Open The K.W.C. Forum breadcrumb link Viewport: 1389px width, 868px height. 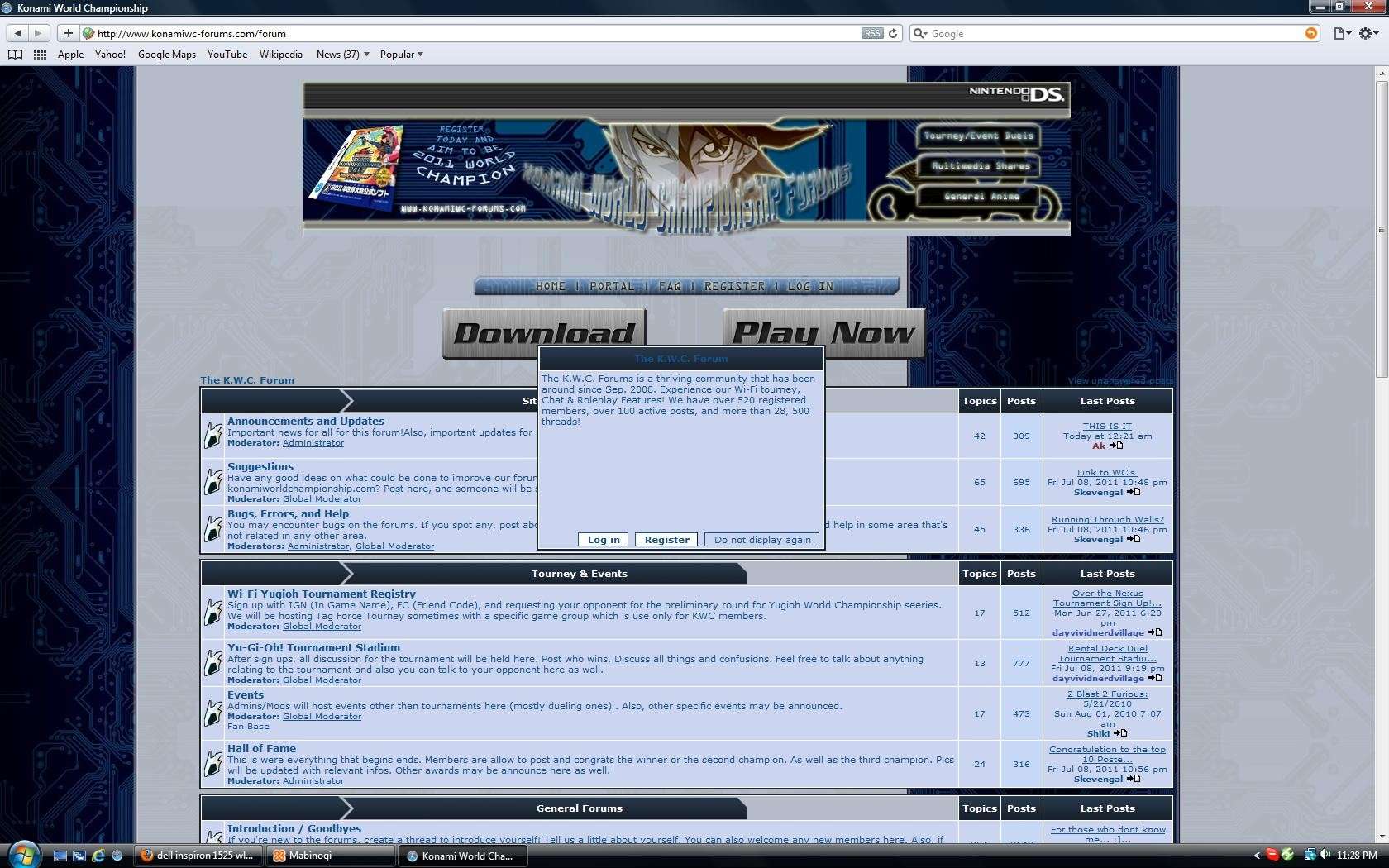tap(247, 380)
